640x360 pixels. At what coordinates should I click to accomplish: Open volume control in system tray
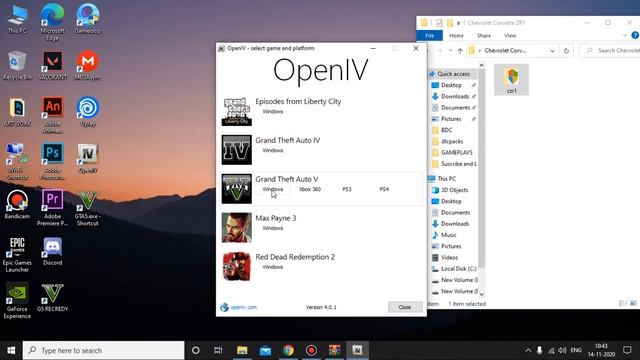562,350
